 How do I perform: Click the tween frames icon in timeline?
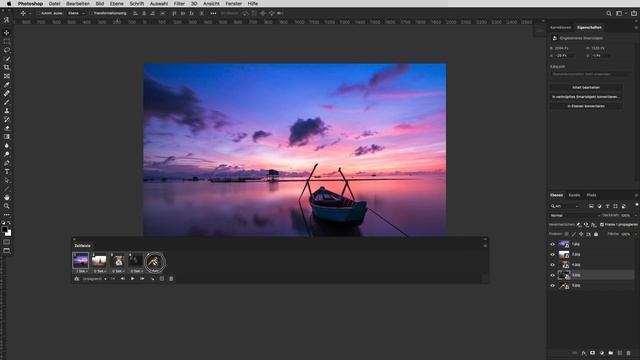[152, 279]
